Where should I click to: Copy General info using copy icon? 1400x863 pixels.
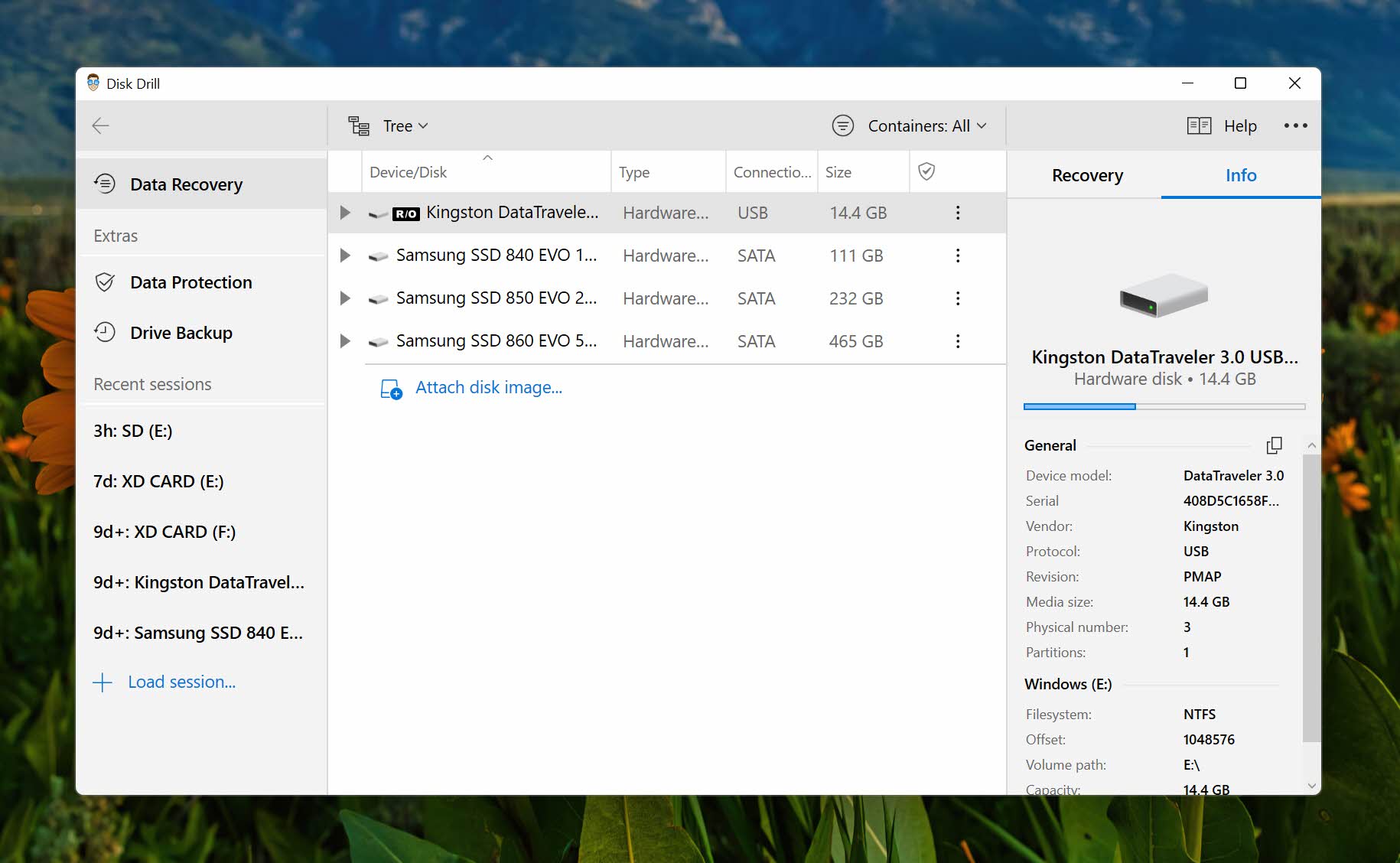pyautogui.click(x=1274, y=445)
